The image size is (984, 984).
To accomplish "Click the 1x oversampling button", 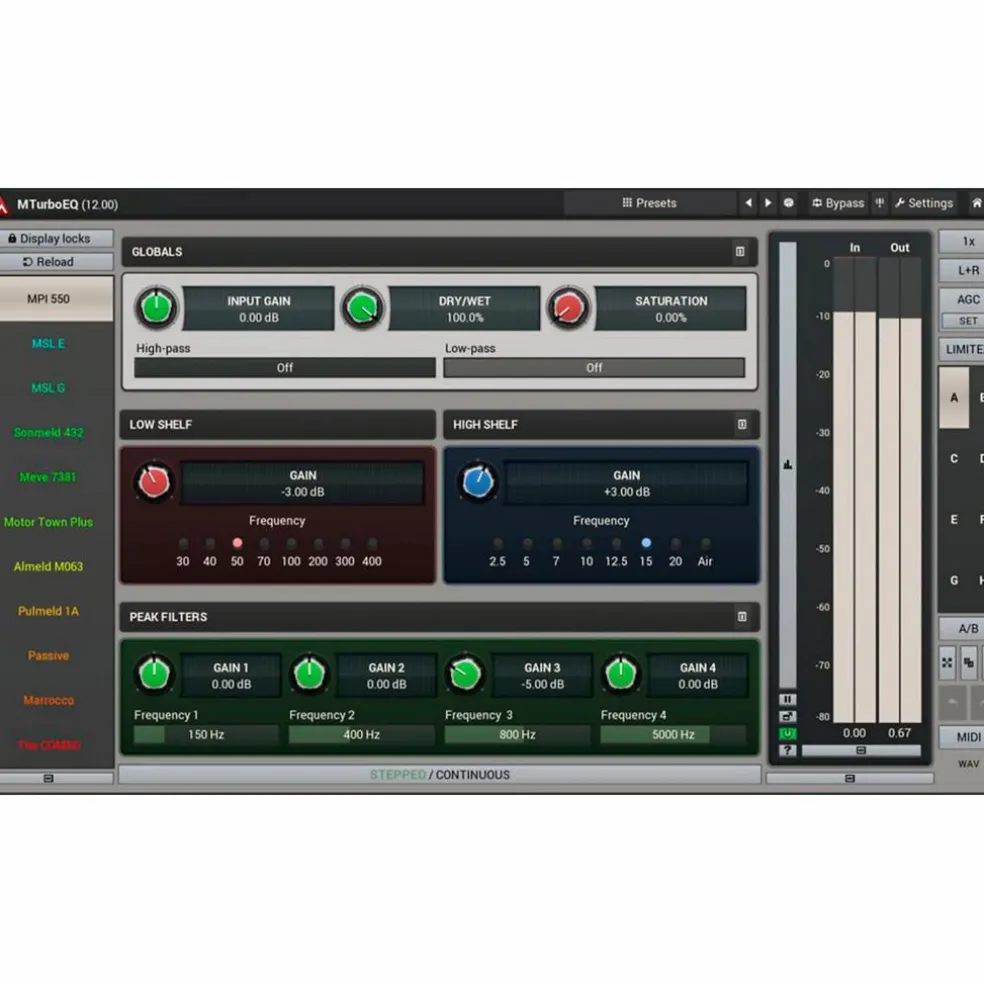I will (x=966, y=241).
